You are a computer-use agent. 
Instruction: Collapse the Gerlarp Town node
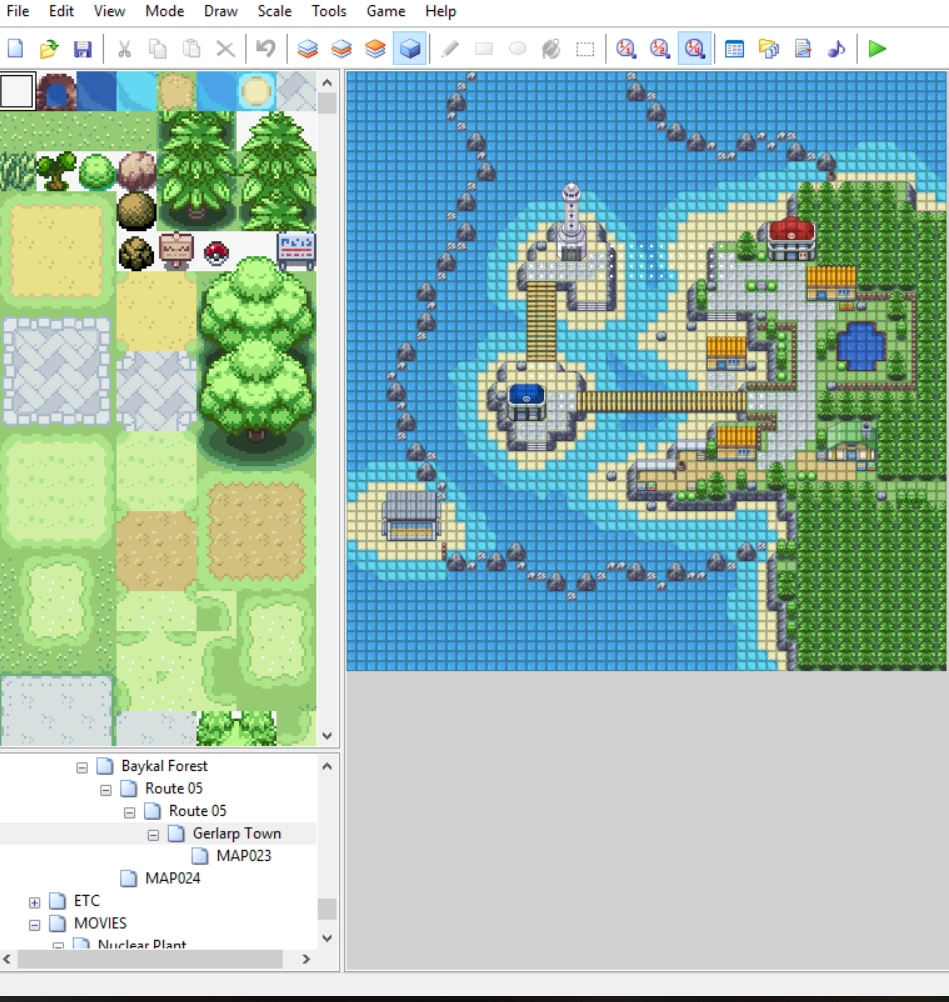click(x=153, y=835)
